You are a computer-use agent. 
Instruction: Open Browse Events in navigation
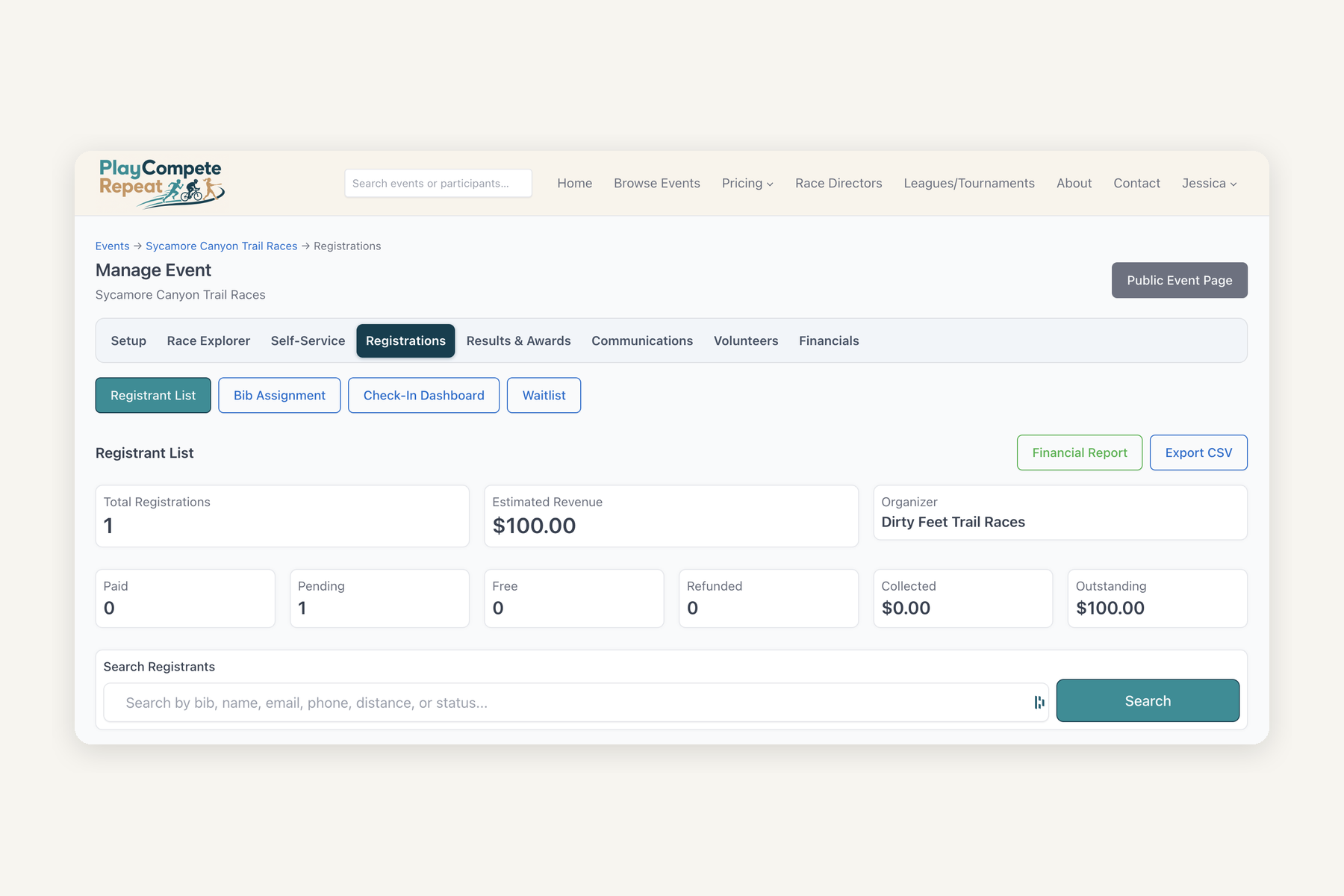pos(656,184)
